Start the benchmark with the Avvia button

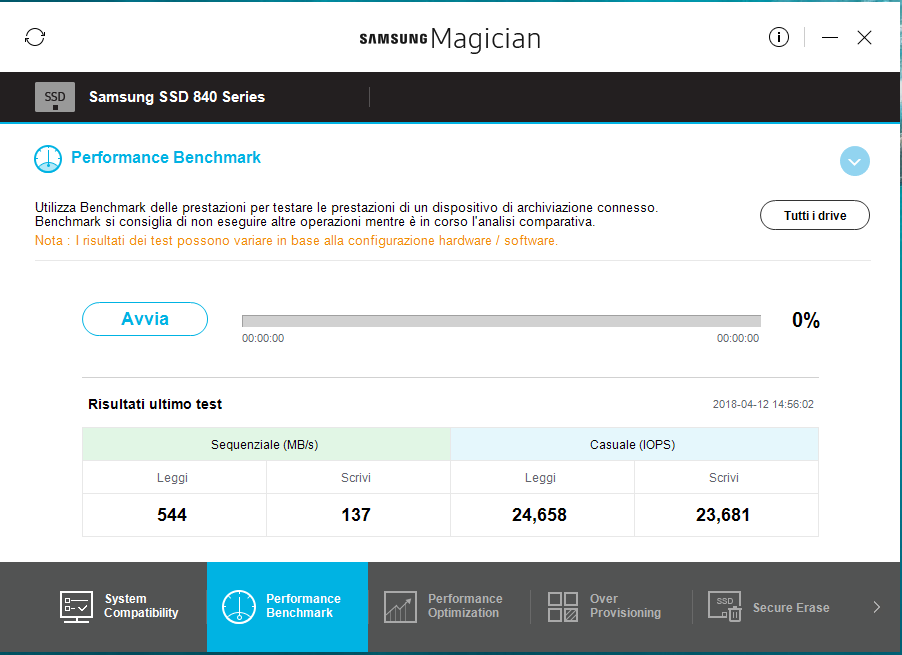[145, 319]
